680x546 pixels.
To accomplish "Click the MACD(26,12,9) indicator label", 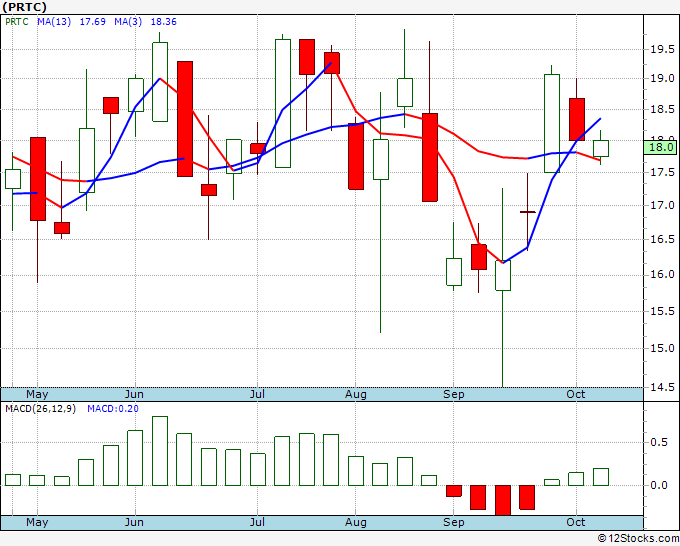I will click(40, 409).
